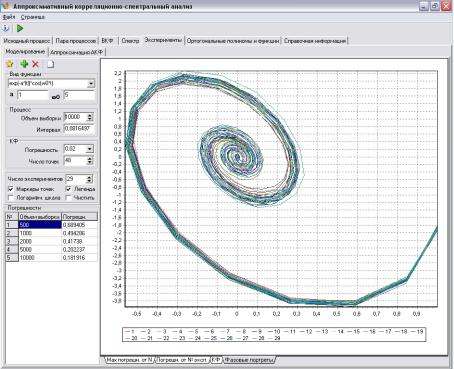Select table cell with value 5000
454x369 pixels.
(40, 249)
